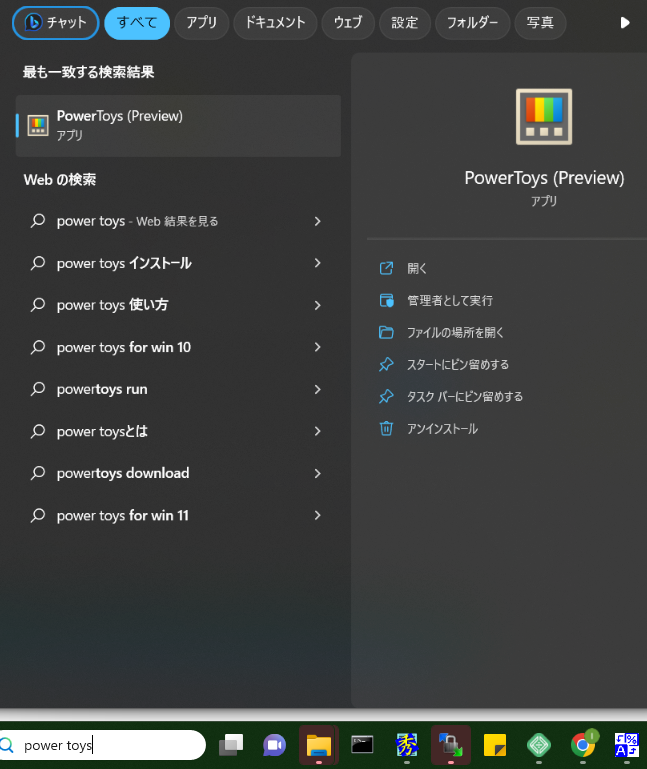Image resolution: width=647 pixels, height=769 pixels.
Task: Open the green diamond app taskbar icon
Action: click(539, 745)
